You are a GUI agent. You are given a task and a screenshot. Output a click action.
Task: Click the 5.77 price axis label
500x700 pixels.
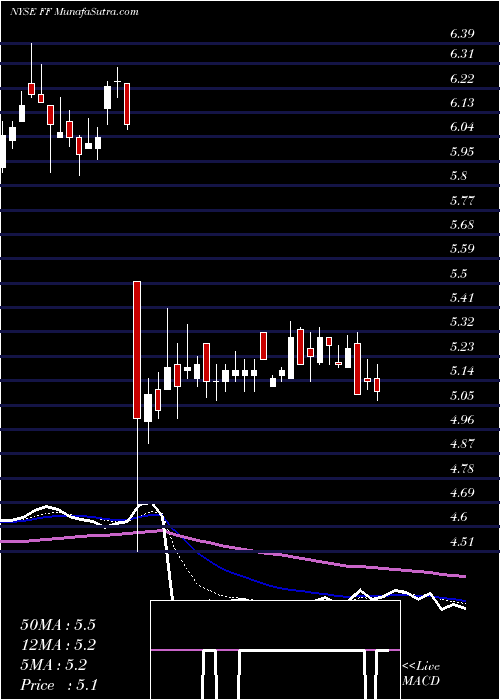(x=462, y=200)
